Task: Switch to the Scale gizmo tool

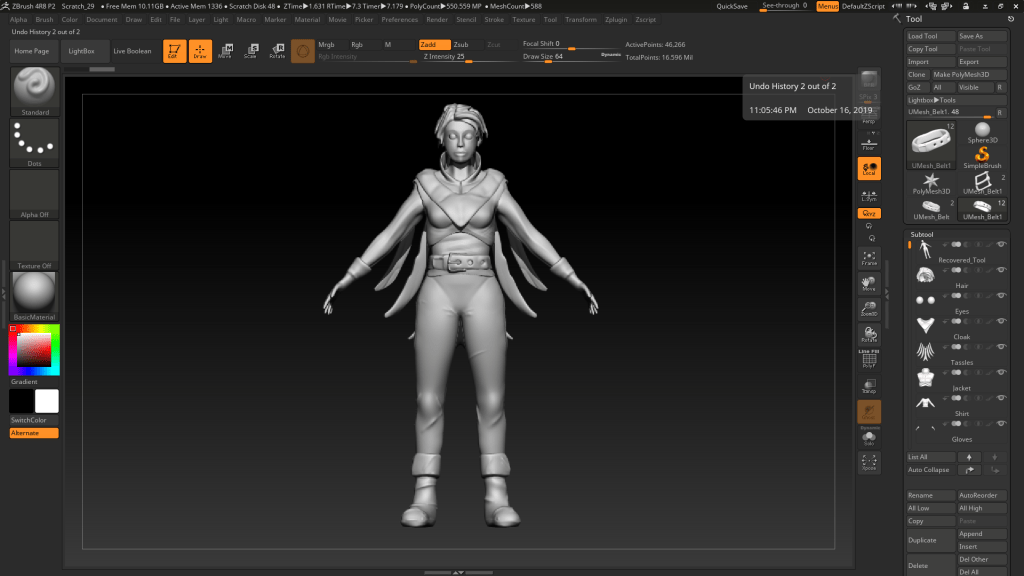Action: (x=250, y=51)
